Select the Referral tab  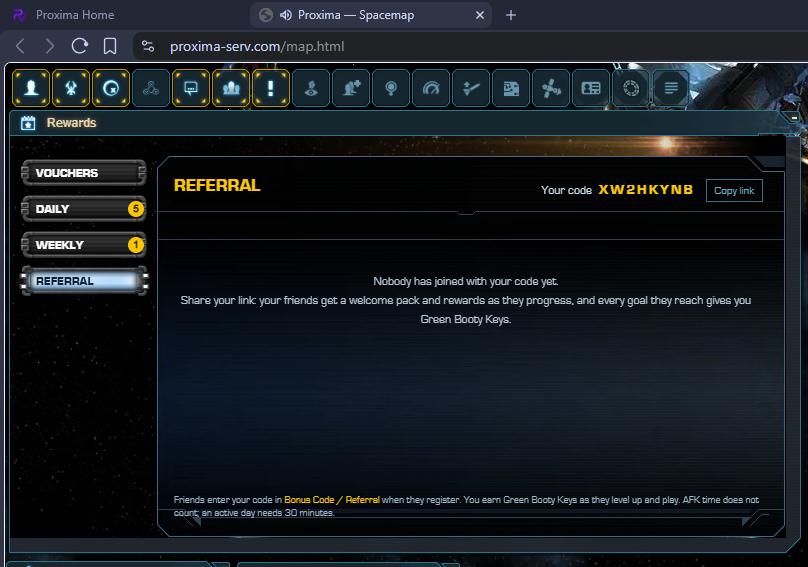pos(83,281)
